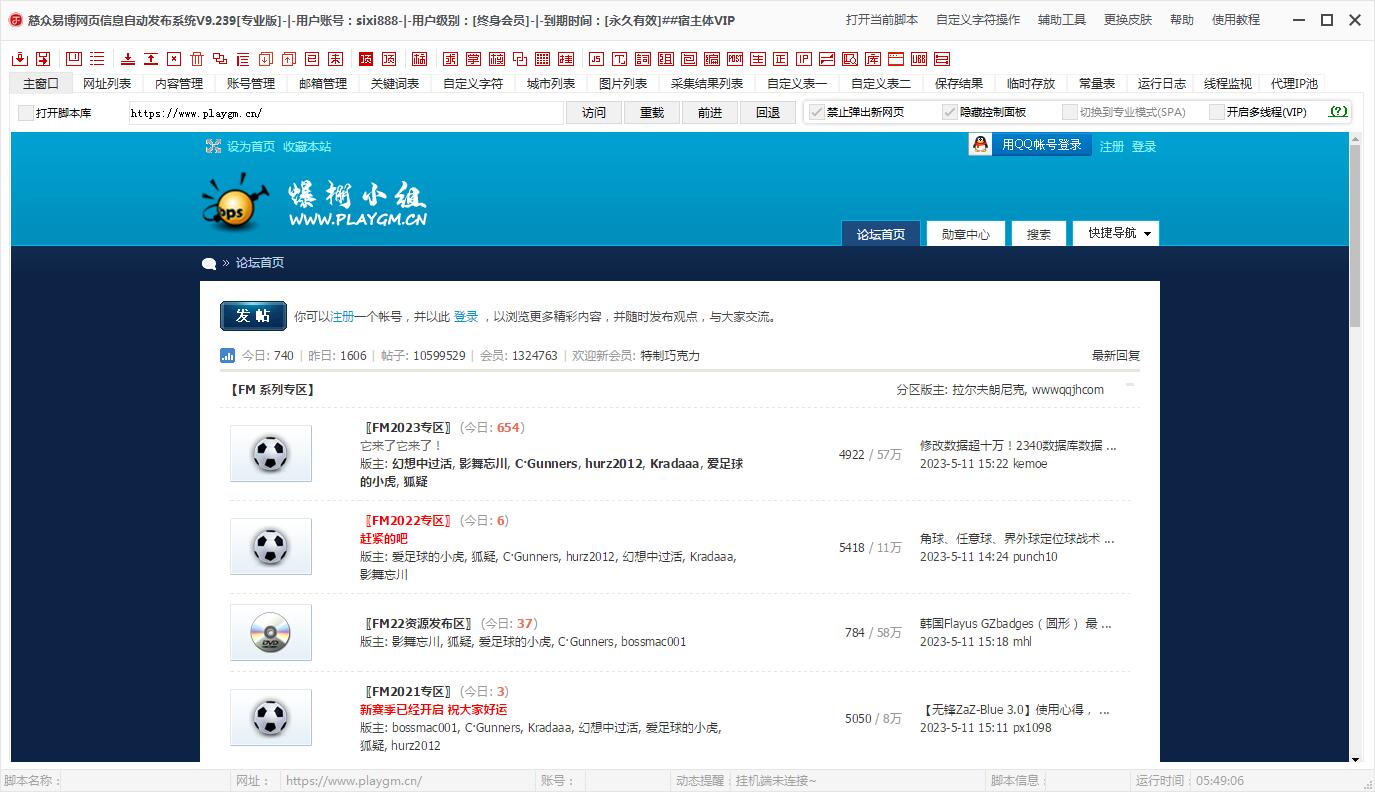
Task: Switch to the 代理IP池 tab
Action: 1294,84
